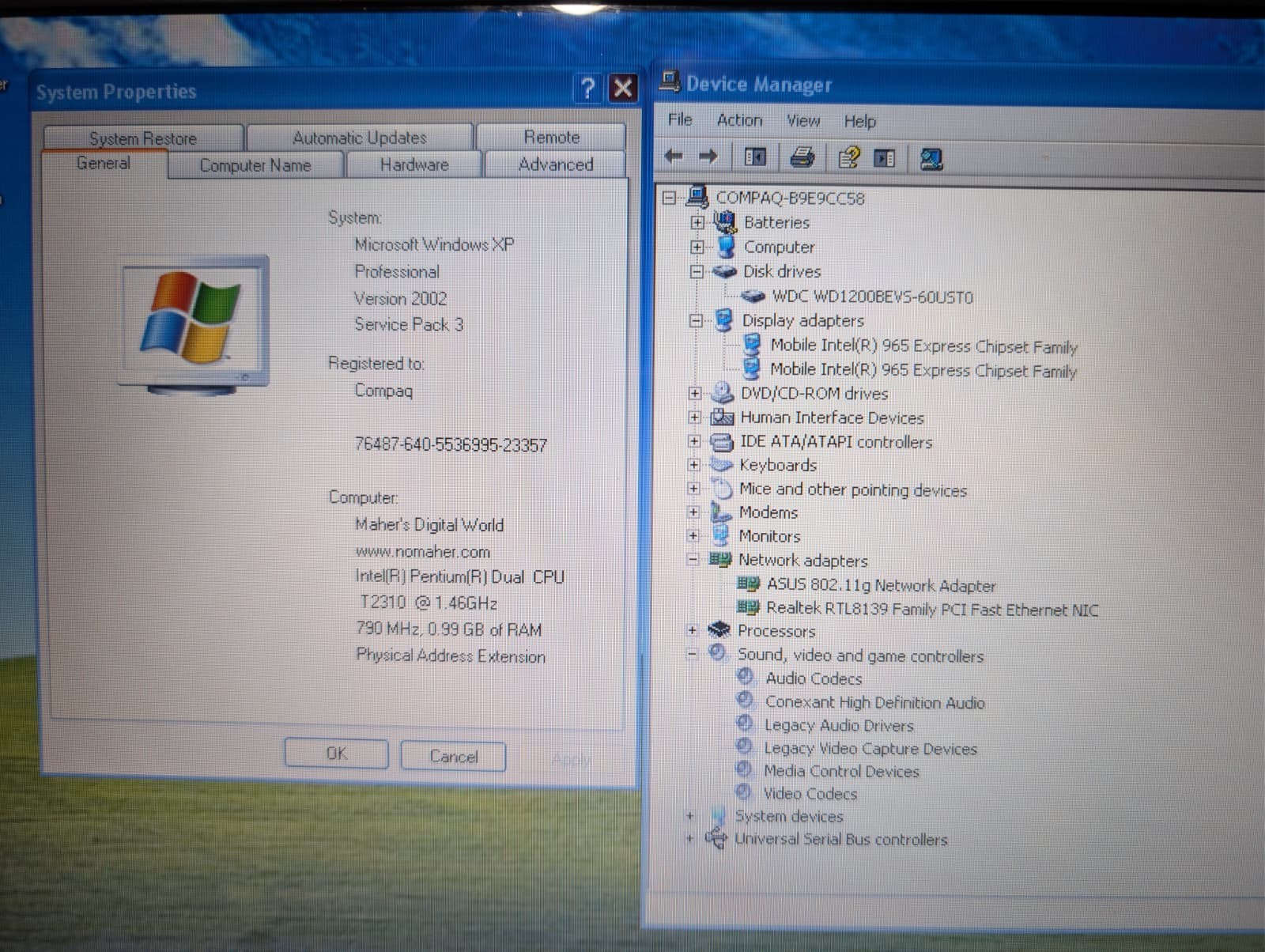Select Media Control Devices entry
Screen dimensions: 1265x952
pos(841,771)
